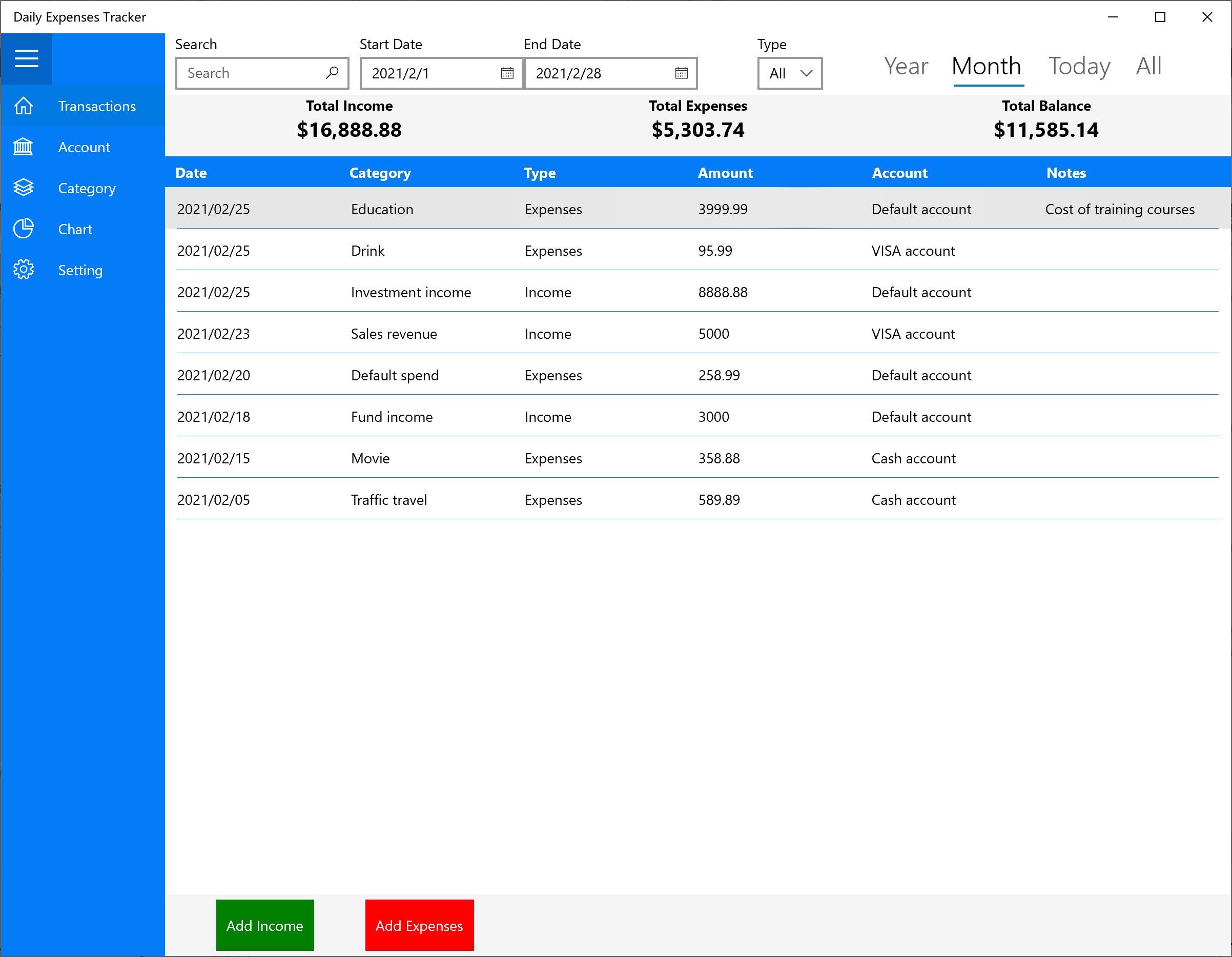Image resolution: width=1232 pixels, height=957 pixels.
Task: Click the amount 258.99
Action: click(x=718, y=375)
